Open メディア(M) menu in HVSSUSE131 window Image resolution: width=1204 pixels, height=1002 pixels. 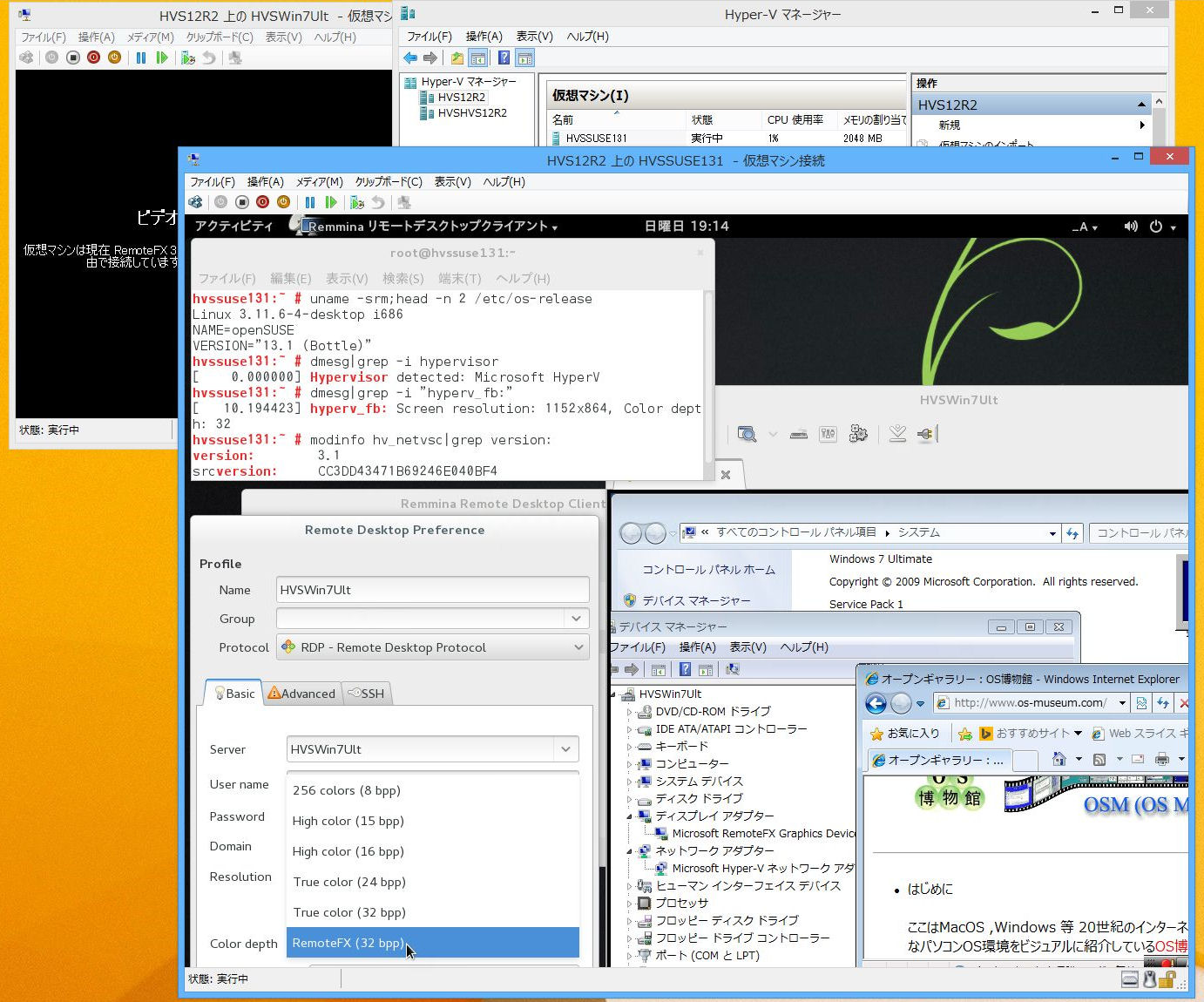[x=320, y=182]
